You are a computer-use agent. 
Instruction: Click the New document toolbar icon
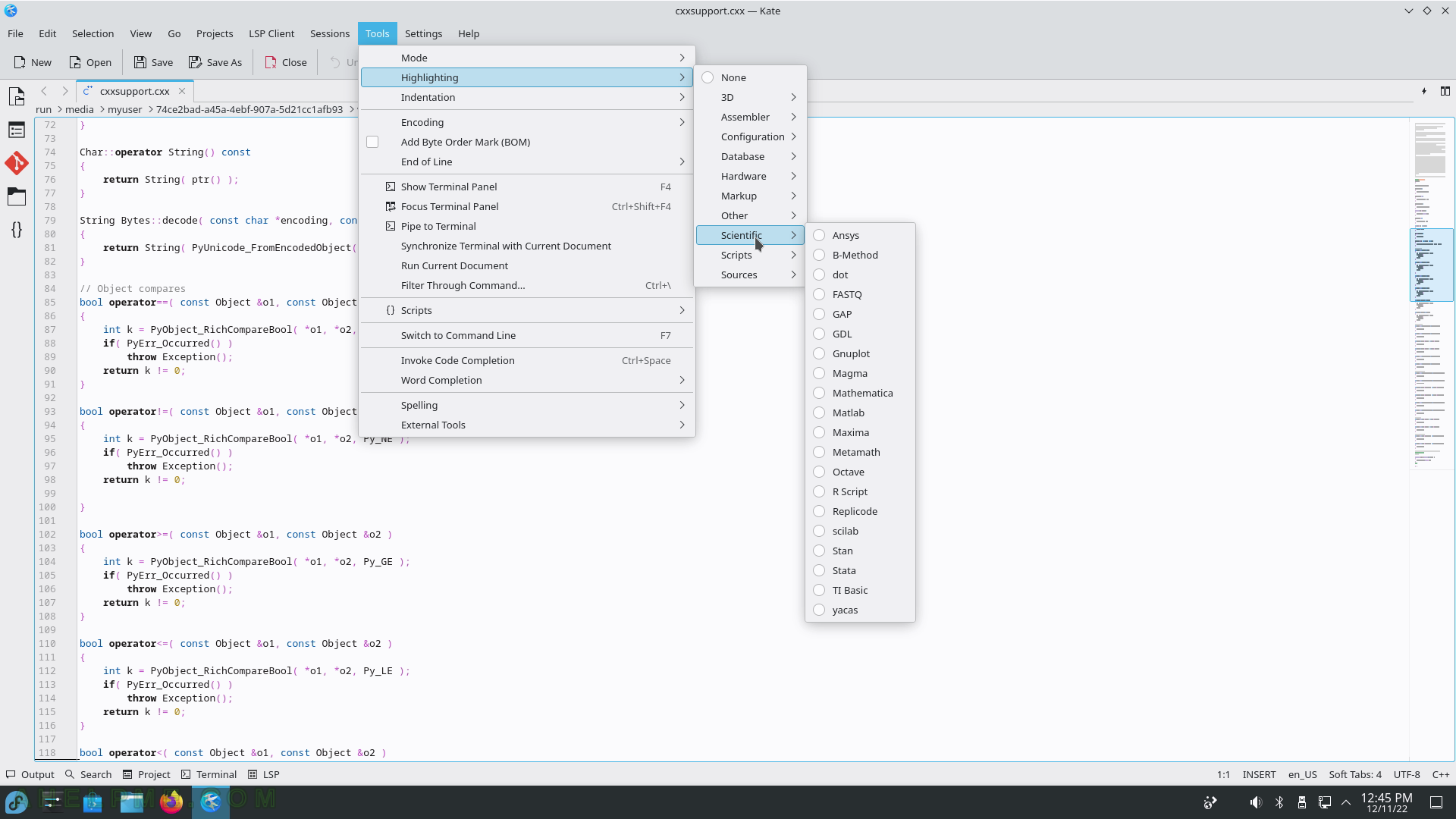[33, 62]
